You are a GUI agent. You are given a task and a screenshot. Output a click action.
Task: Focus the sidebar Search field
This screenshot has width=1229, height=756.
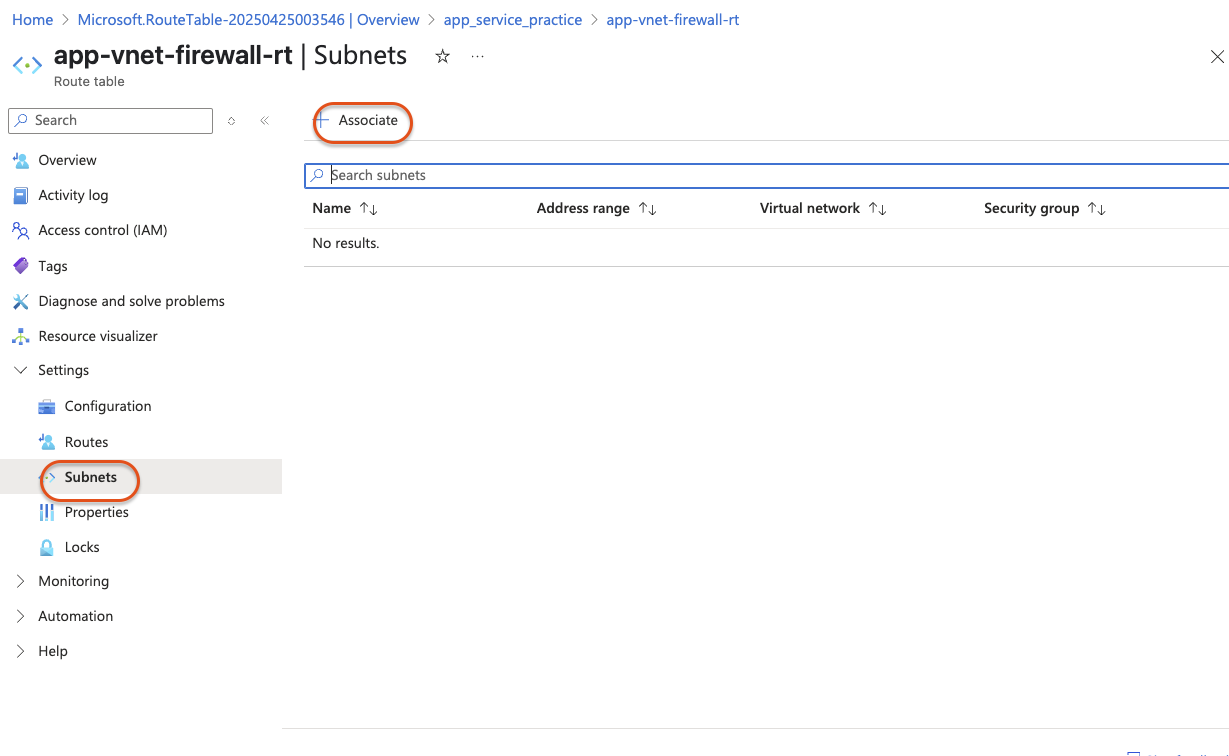[x=110, y=120]
